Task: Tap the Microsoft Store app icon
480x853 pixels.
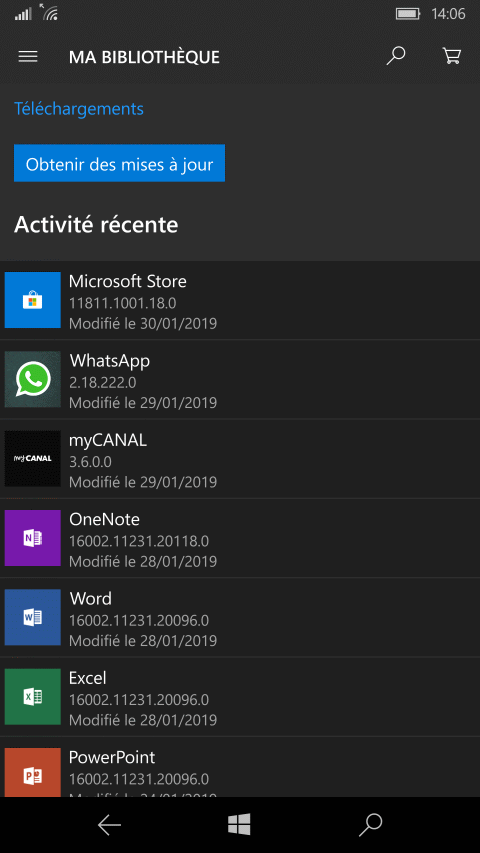Action: coord(33,300)
